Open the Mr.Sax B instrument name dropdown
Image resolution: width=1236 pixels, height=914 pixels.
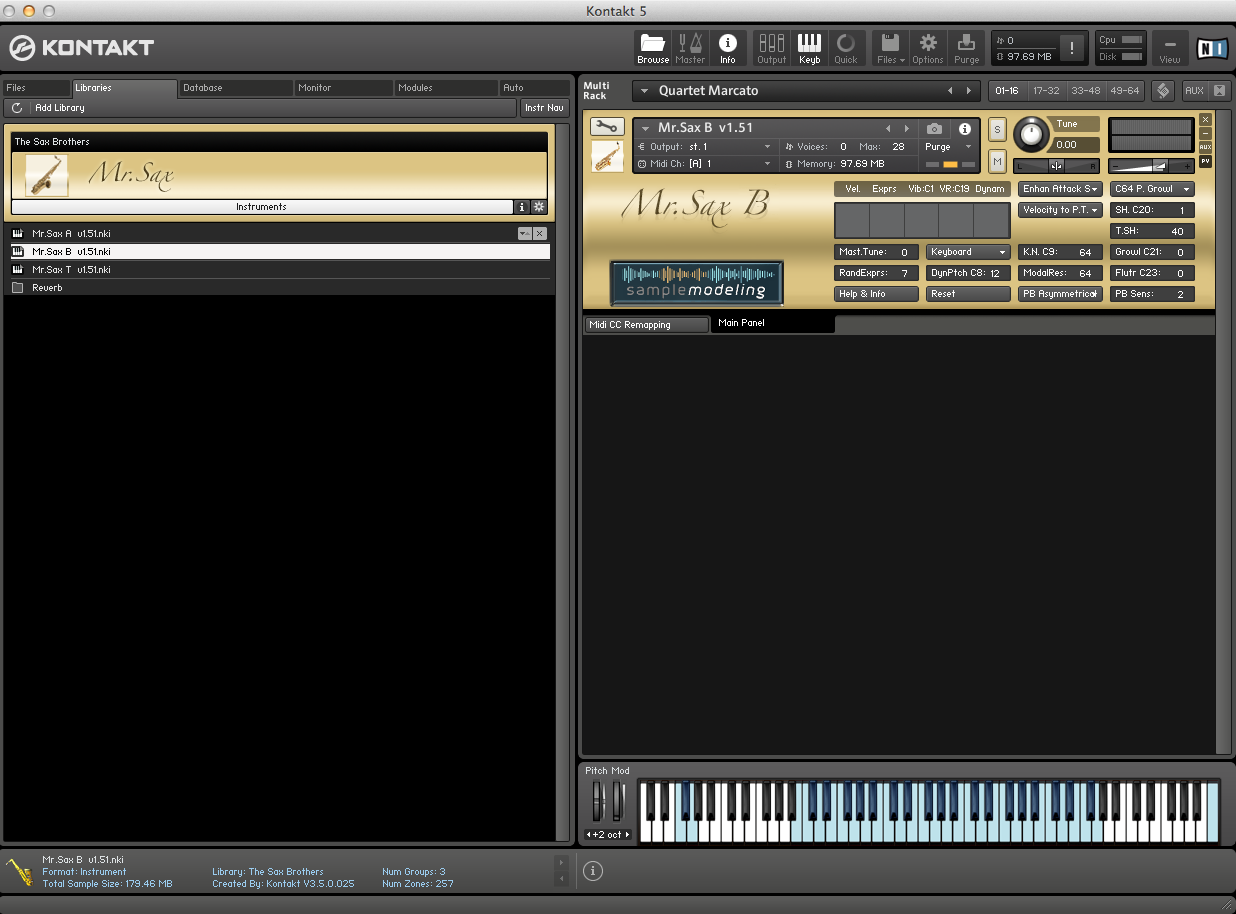[646, 129]
